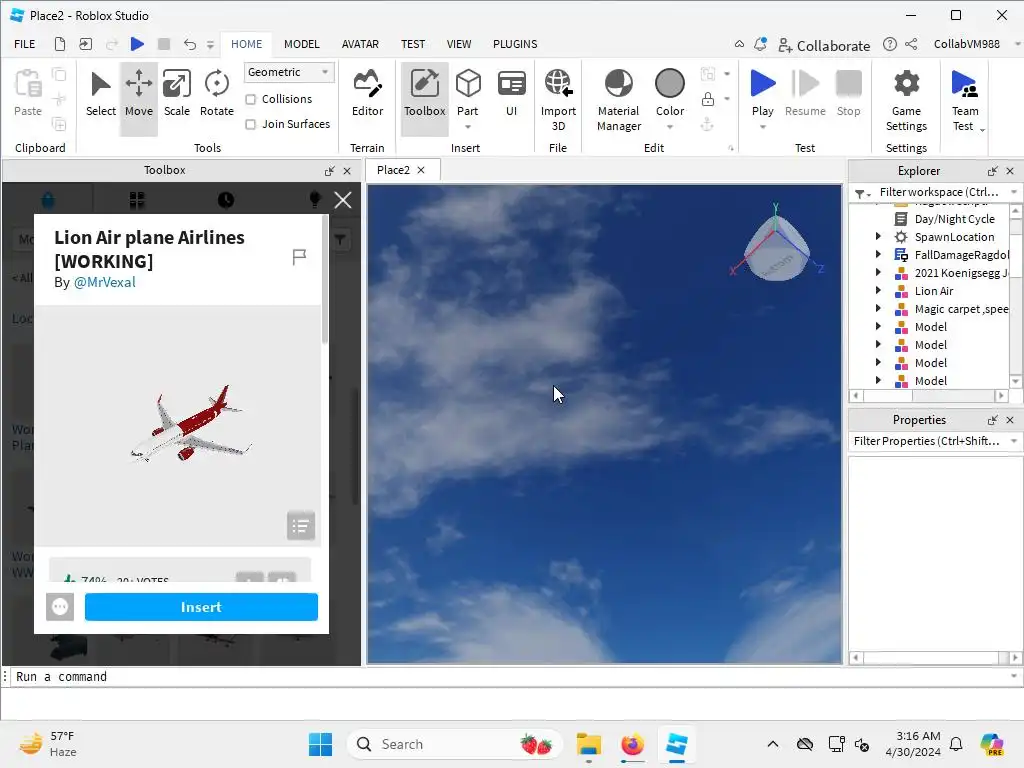1024x768 pixels.
Task: Click Import 3D
Action: (558, 100)
